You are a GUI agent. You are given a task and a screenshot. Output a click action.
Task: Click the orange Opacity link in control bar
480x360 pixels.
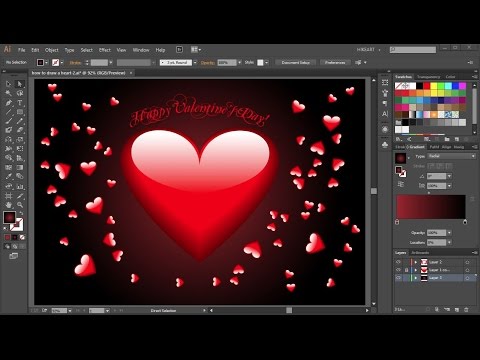tap(208, 63)
